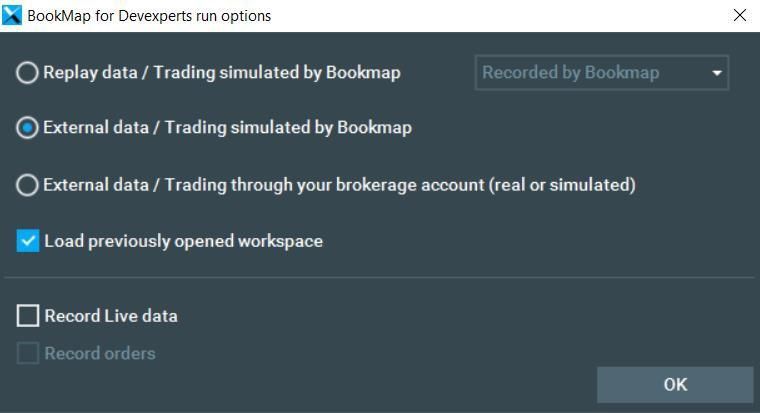Click the 'Record orders' label text
The width and height of the screenshot is (760, 413).
pos(100,353)
